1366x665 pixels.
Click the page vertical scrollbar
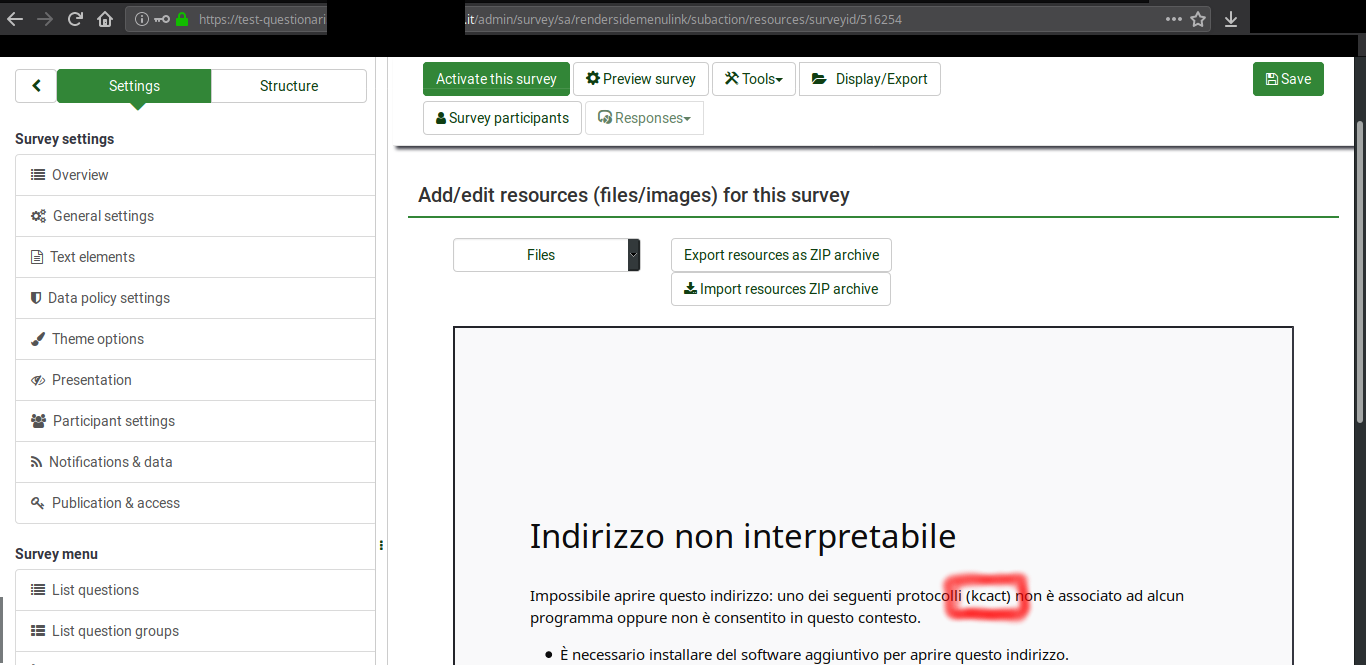(x=1358, y=270)
